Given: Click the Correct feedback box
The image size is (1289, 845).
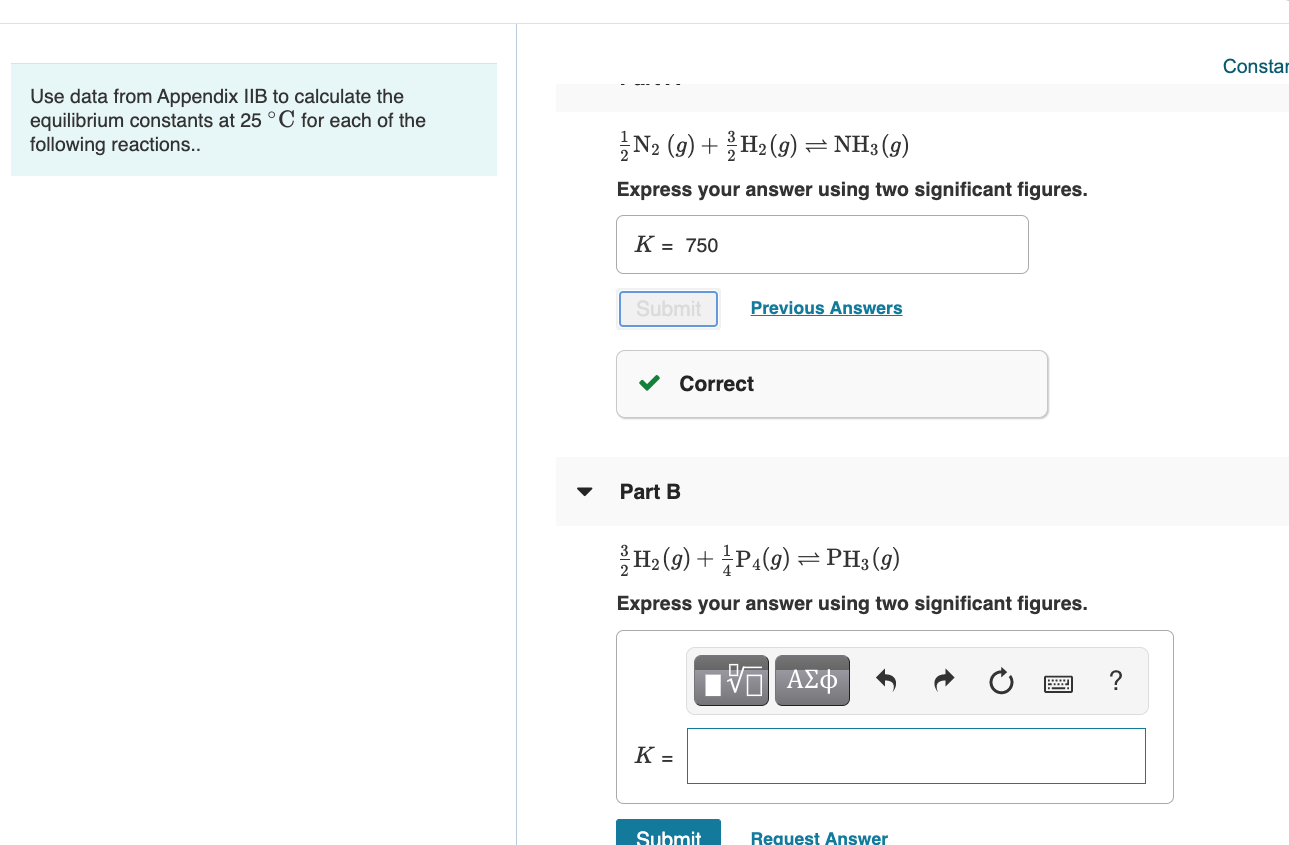Looking at the screenshot, I should point(831,383).
